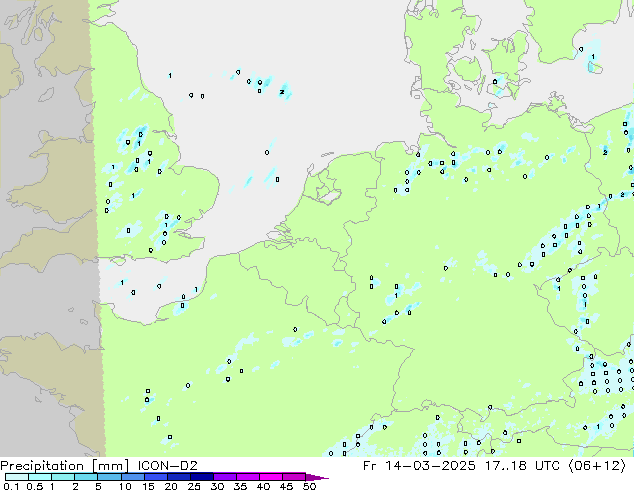Select the 10–15 mm legend swatch
Image resolution: width=634 pixels, height=490 pixels.
click(x=133, y=477)
